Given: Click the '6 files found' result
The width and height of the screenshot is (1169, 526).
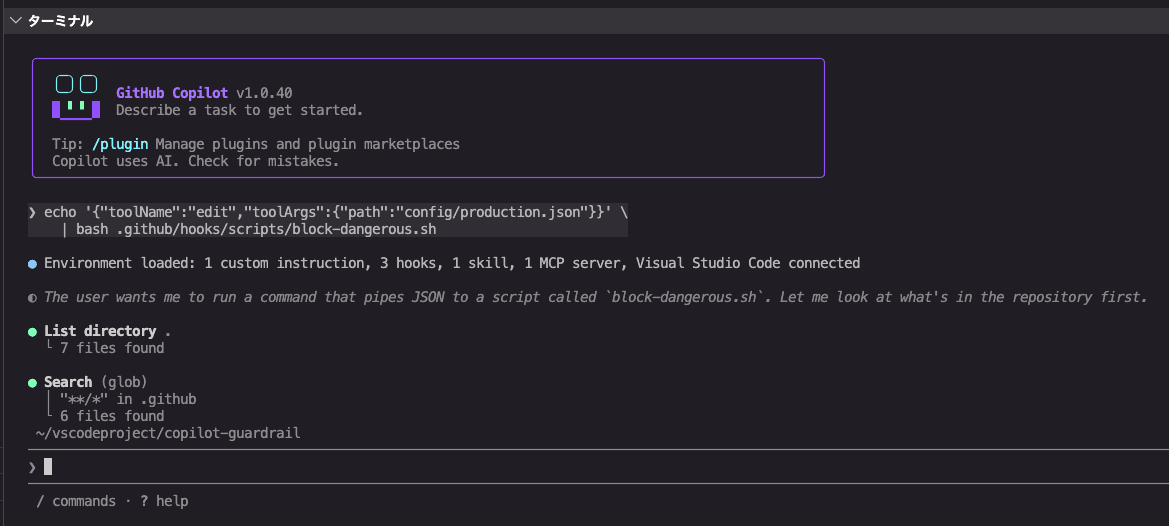Looking at the screenshot, I should [112, 416].
